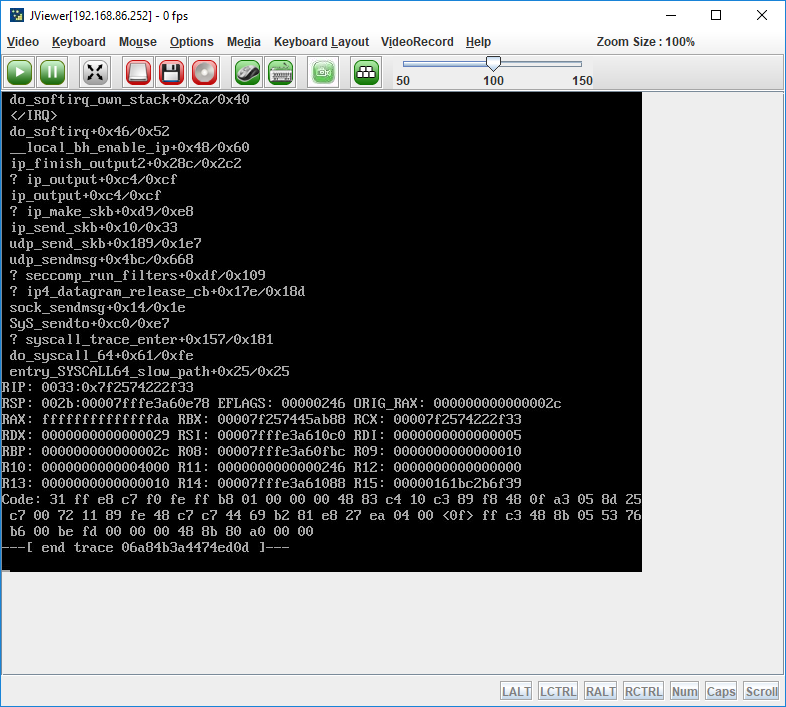The image size is (786, 707).
Task: Toggle the Num lock status button
Action: pos(684,691)
